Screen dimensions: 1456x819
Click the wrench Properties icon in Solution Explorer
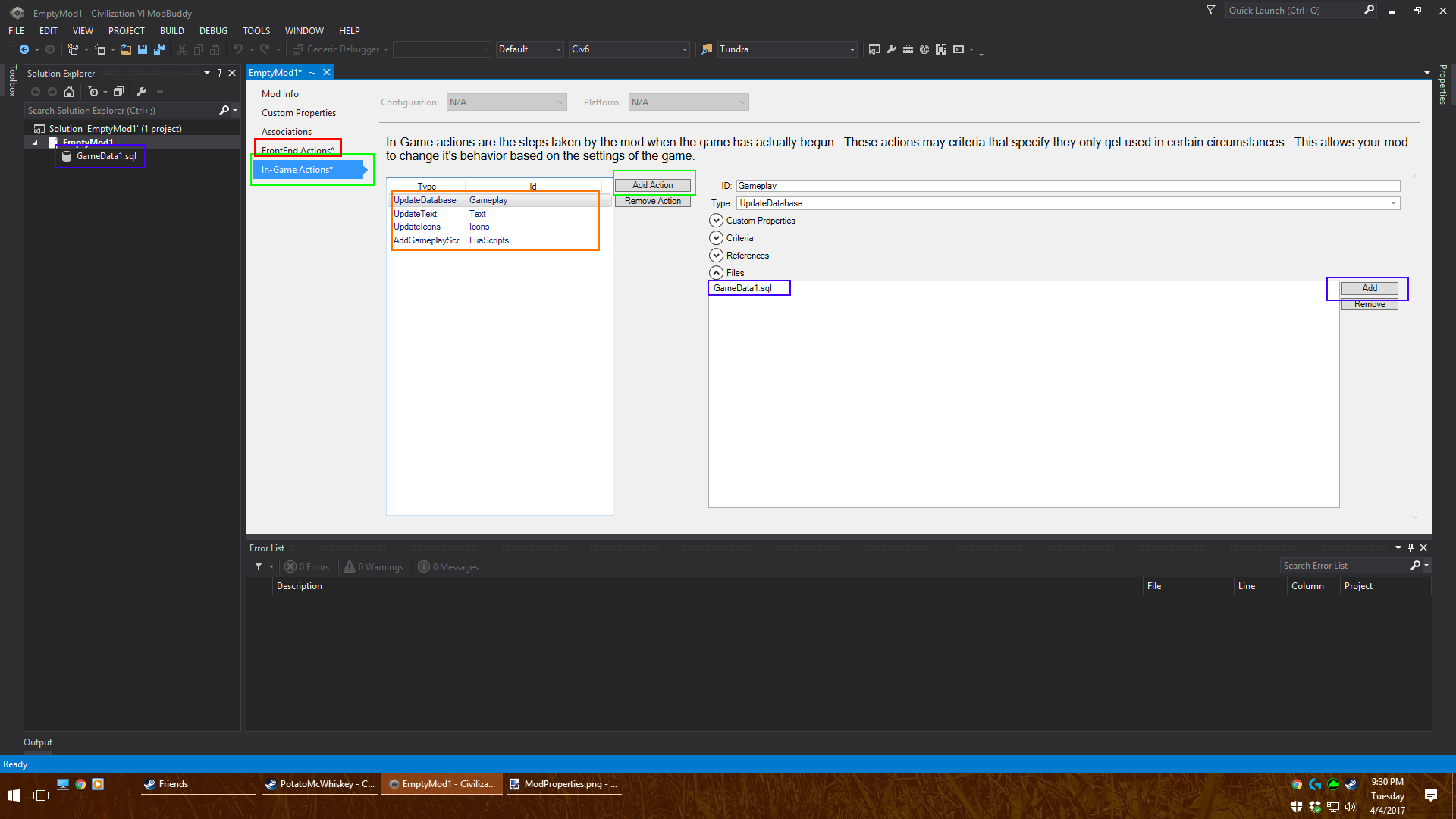point(141,92)
